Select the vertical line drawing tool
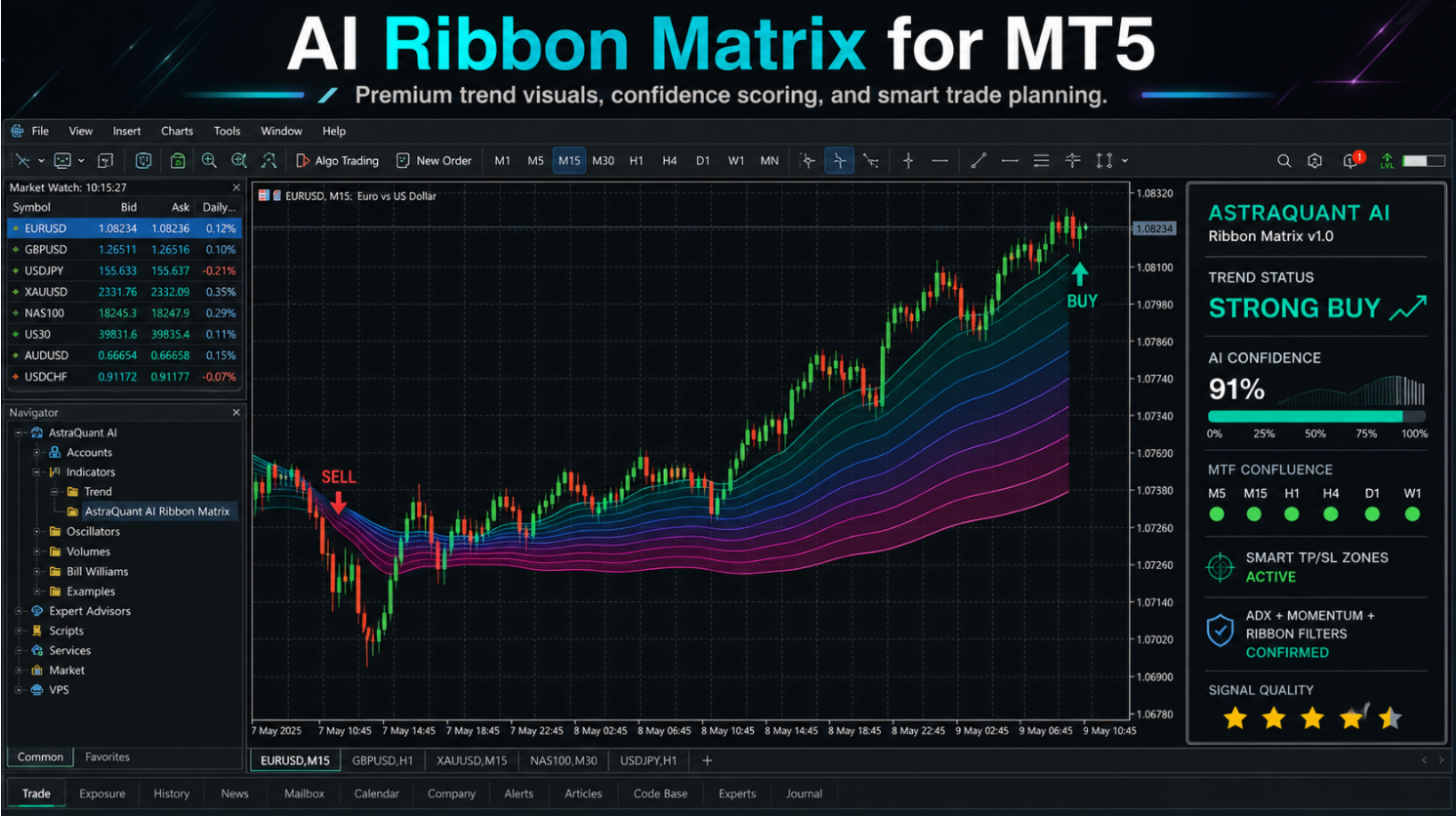This screenshot has width=1456, height=816. (x=908, y=161)
